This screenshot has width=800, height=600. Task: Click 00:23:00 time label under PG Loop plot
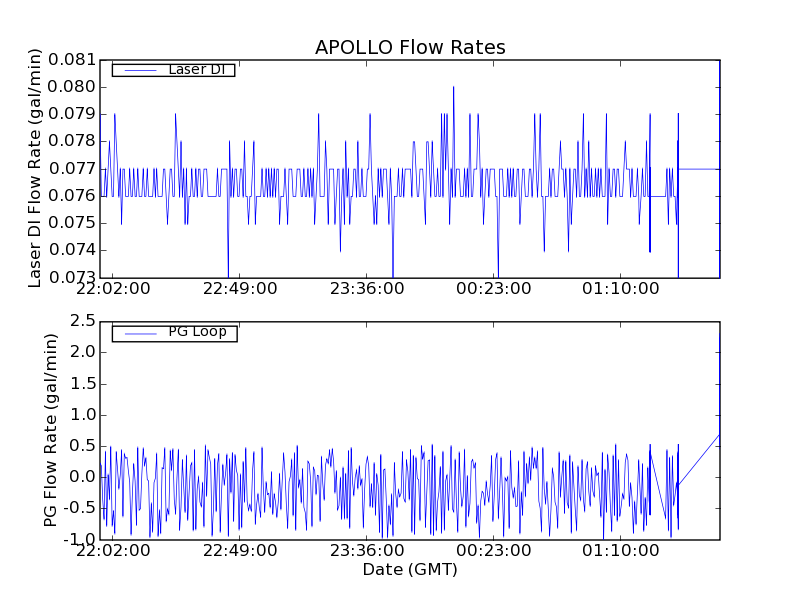pos(493,551)
